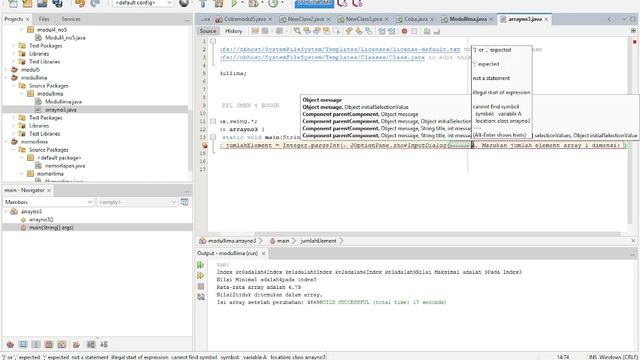Switch to the Files tab
The width and height of the screenshot is (640, 360).
pos(44,19)
